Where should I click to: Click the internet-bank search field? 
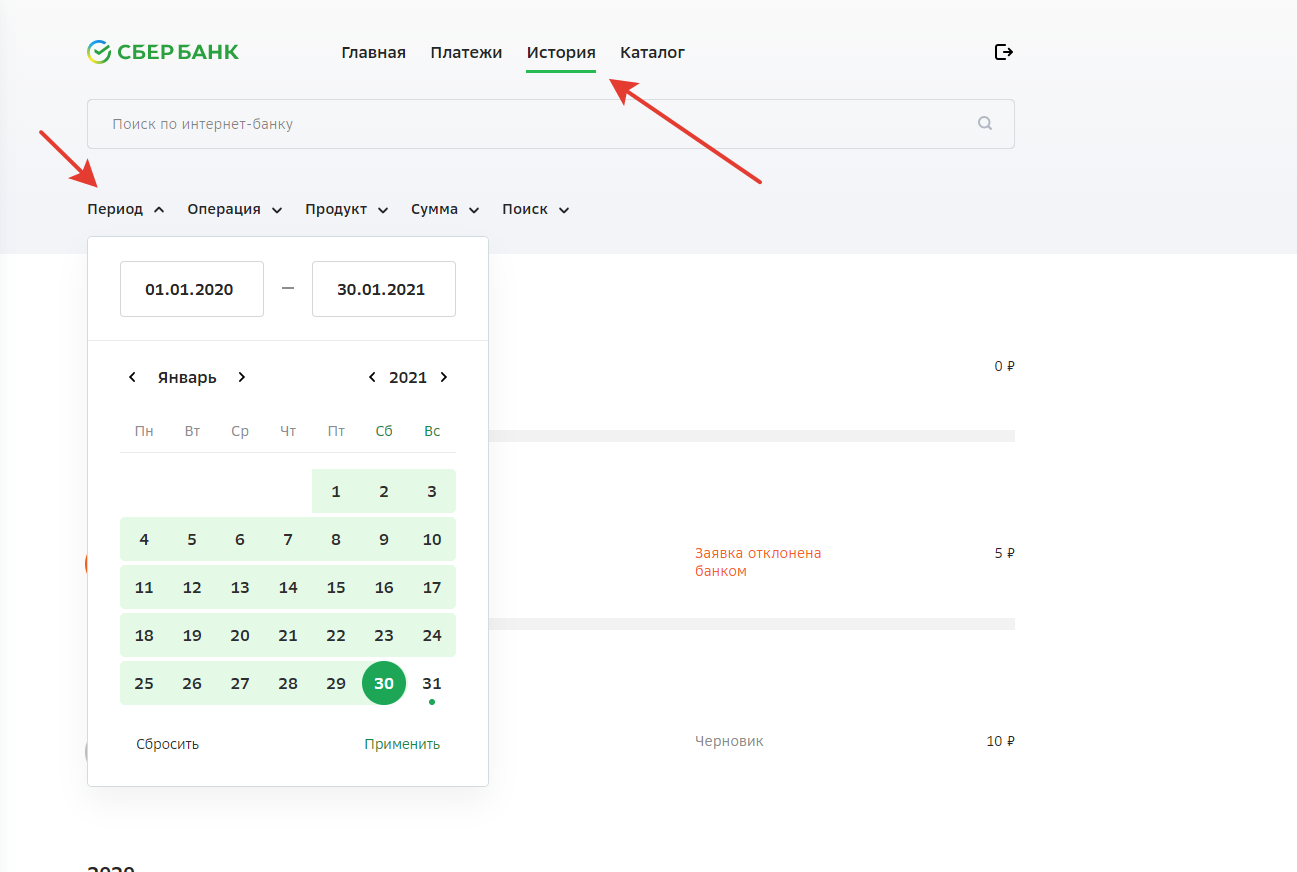pos(551,124)
